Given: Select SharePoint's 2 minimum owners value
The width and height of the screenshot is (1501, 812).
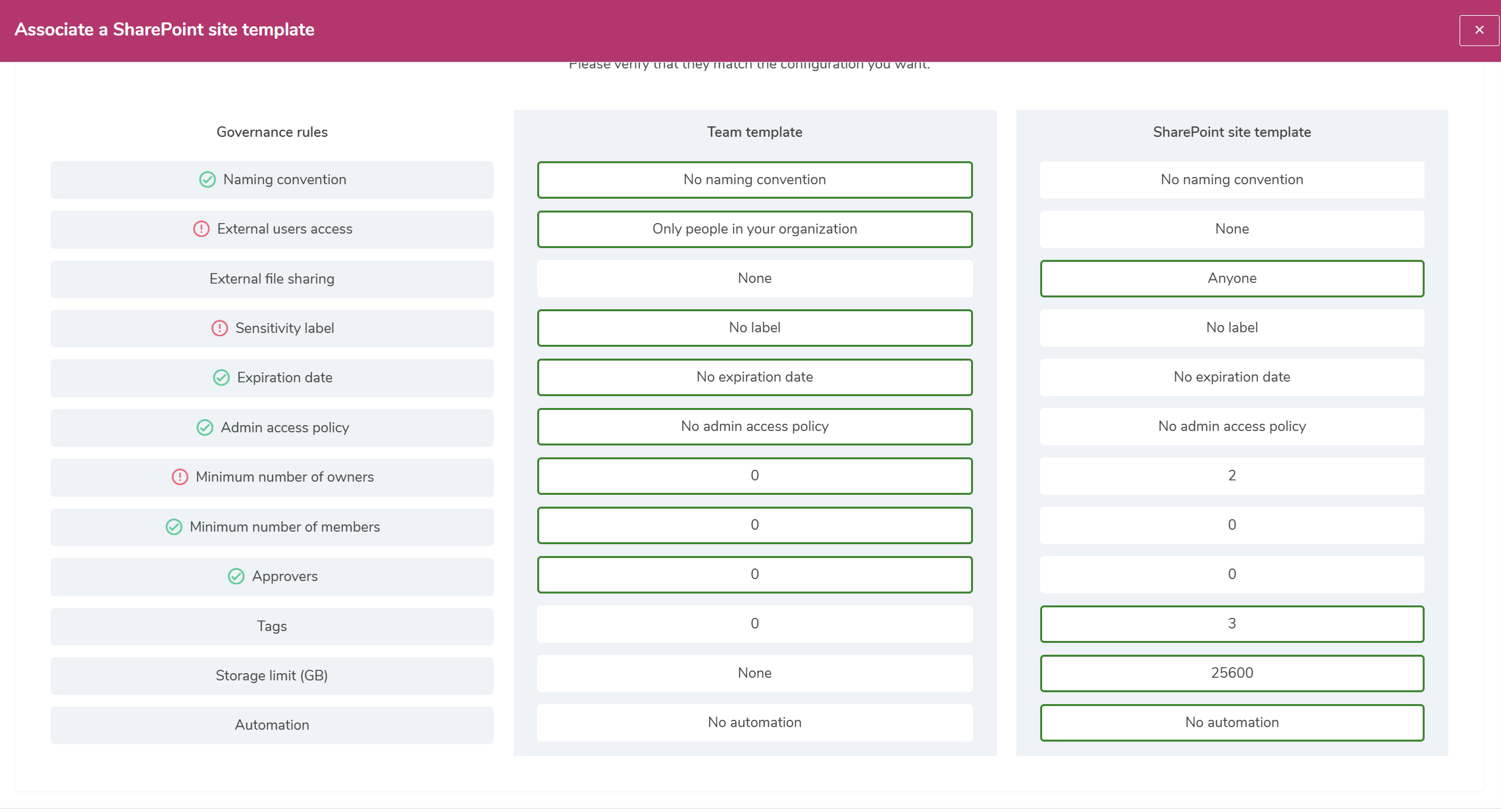Looking at the screenshot, I should 1232,476.
